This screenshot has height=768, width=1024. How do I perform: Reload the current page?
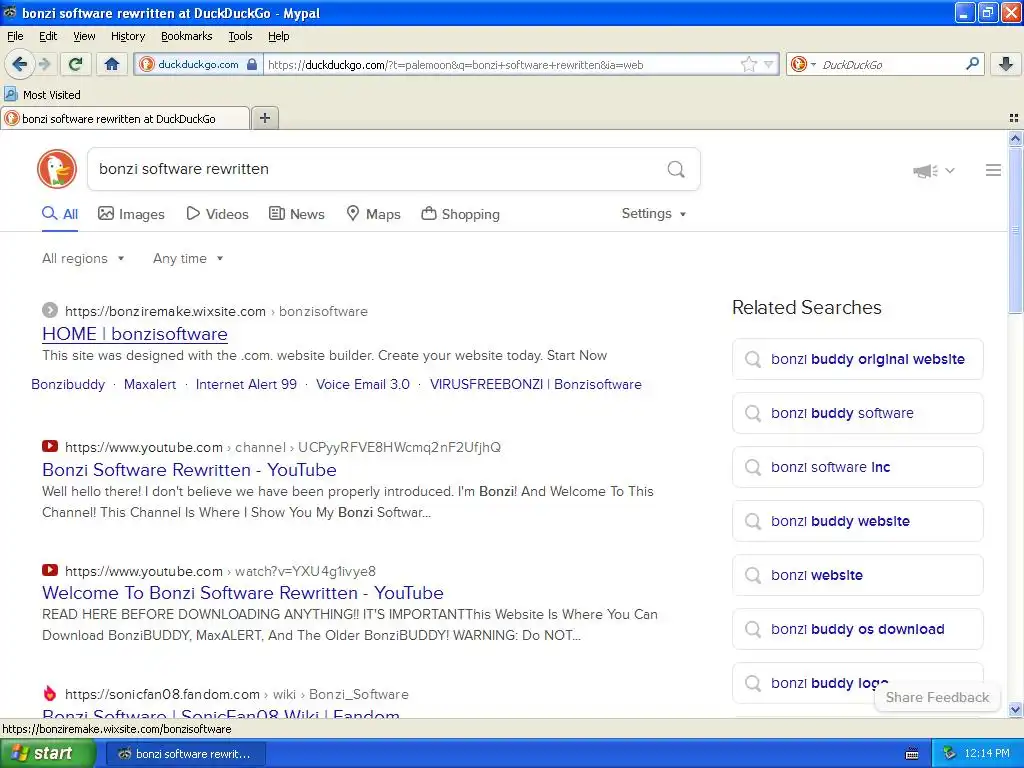pos(76,64)
